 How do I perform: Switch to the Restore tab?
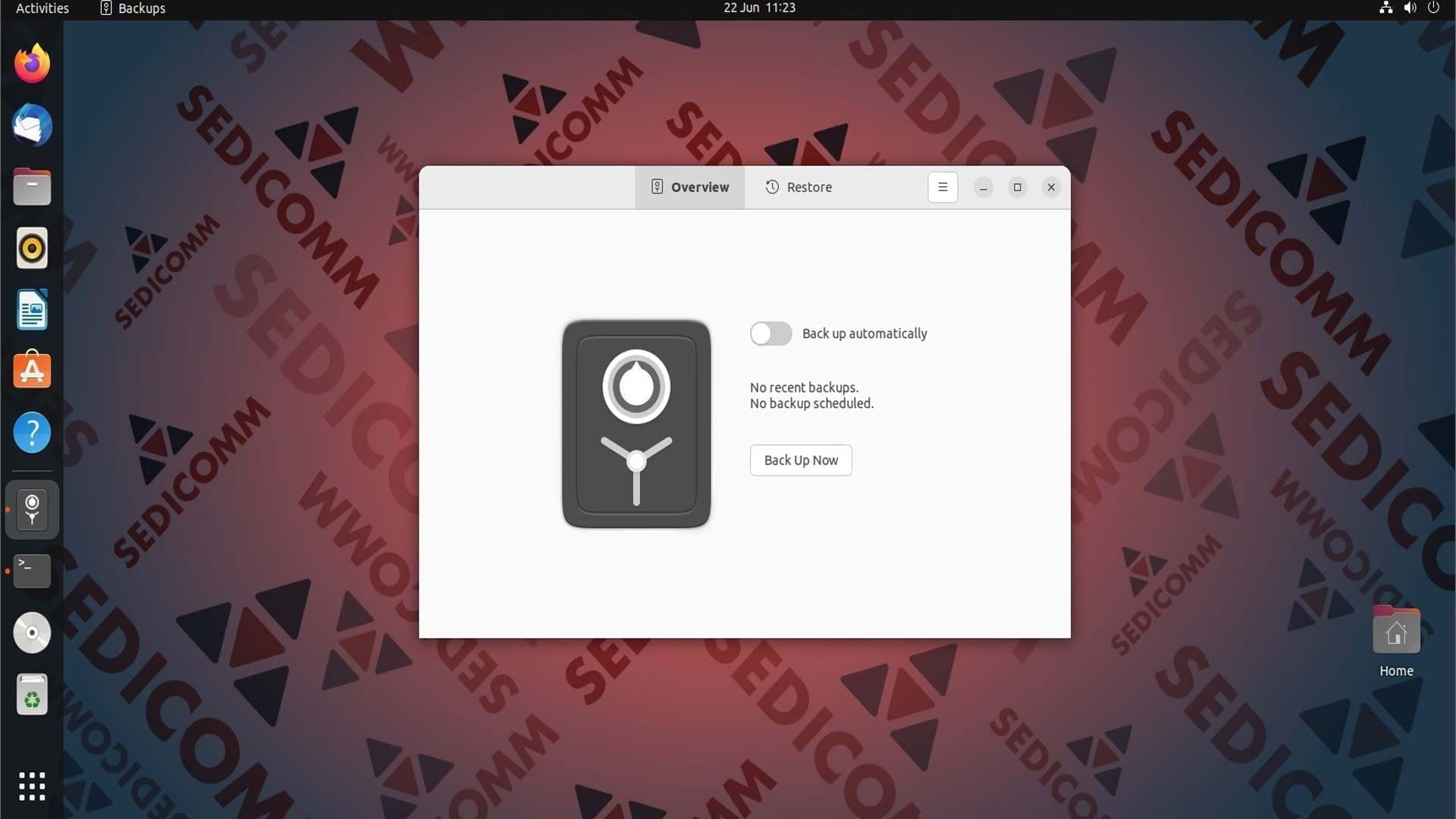pos(799,187)
